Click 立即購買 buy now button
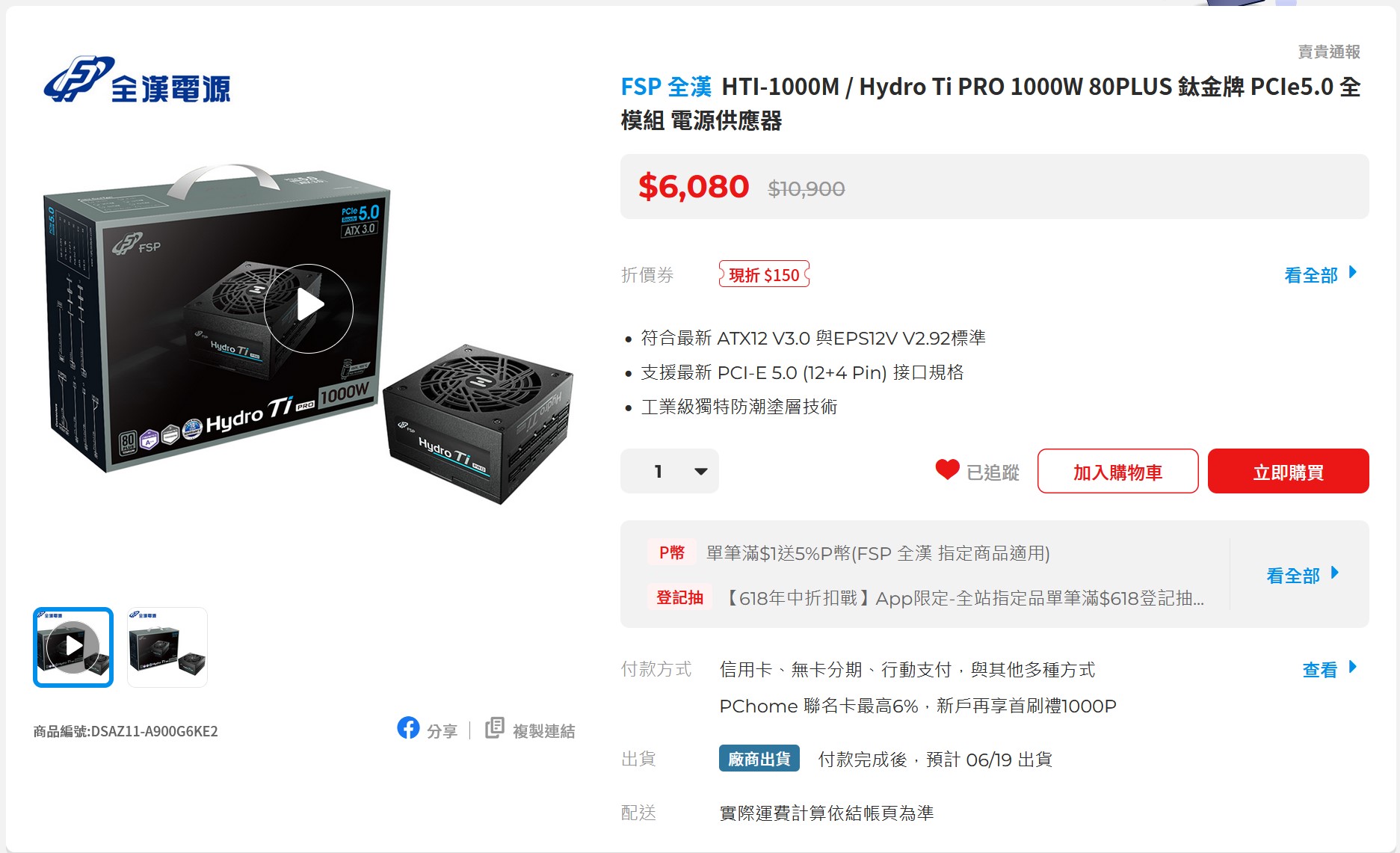Screen dimensions: 1400x853 pyautogui.click(x=1288, y=471)
